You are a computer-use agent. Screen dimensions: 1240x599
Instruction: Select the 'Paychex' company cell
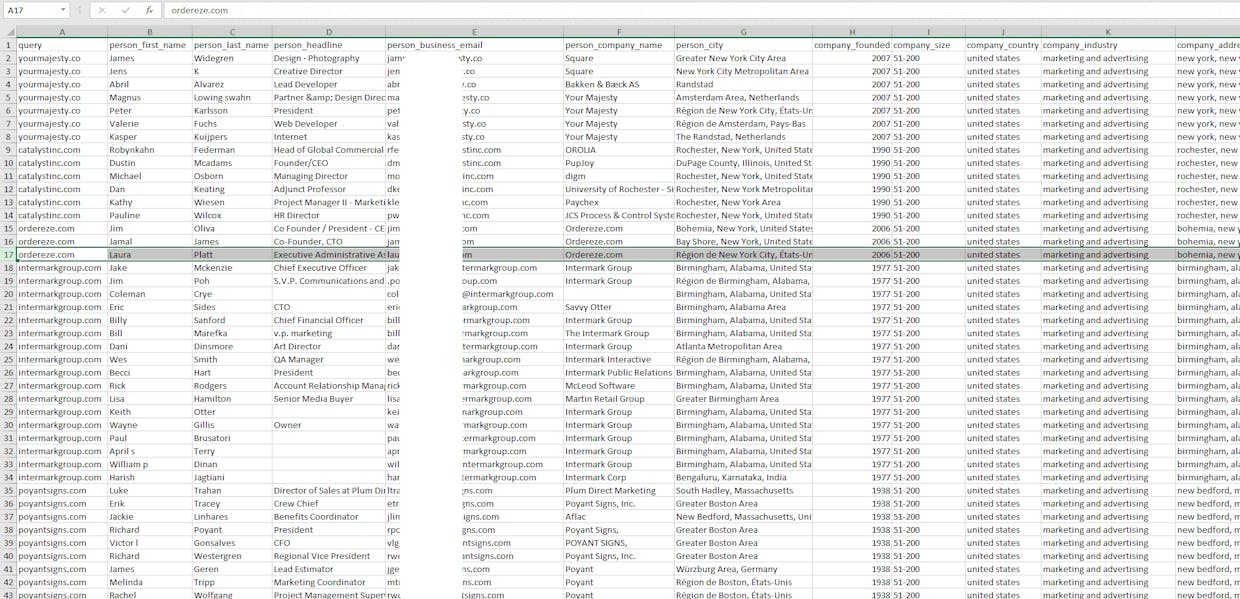click(x=619, y=202)
